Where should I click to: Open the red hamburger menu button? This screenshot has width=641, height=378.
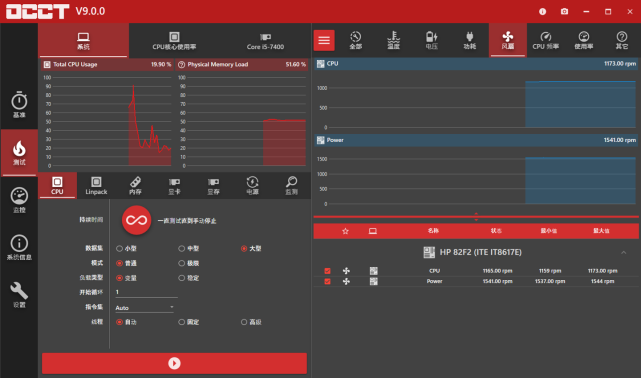pos(324,40)
